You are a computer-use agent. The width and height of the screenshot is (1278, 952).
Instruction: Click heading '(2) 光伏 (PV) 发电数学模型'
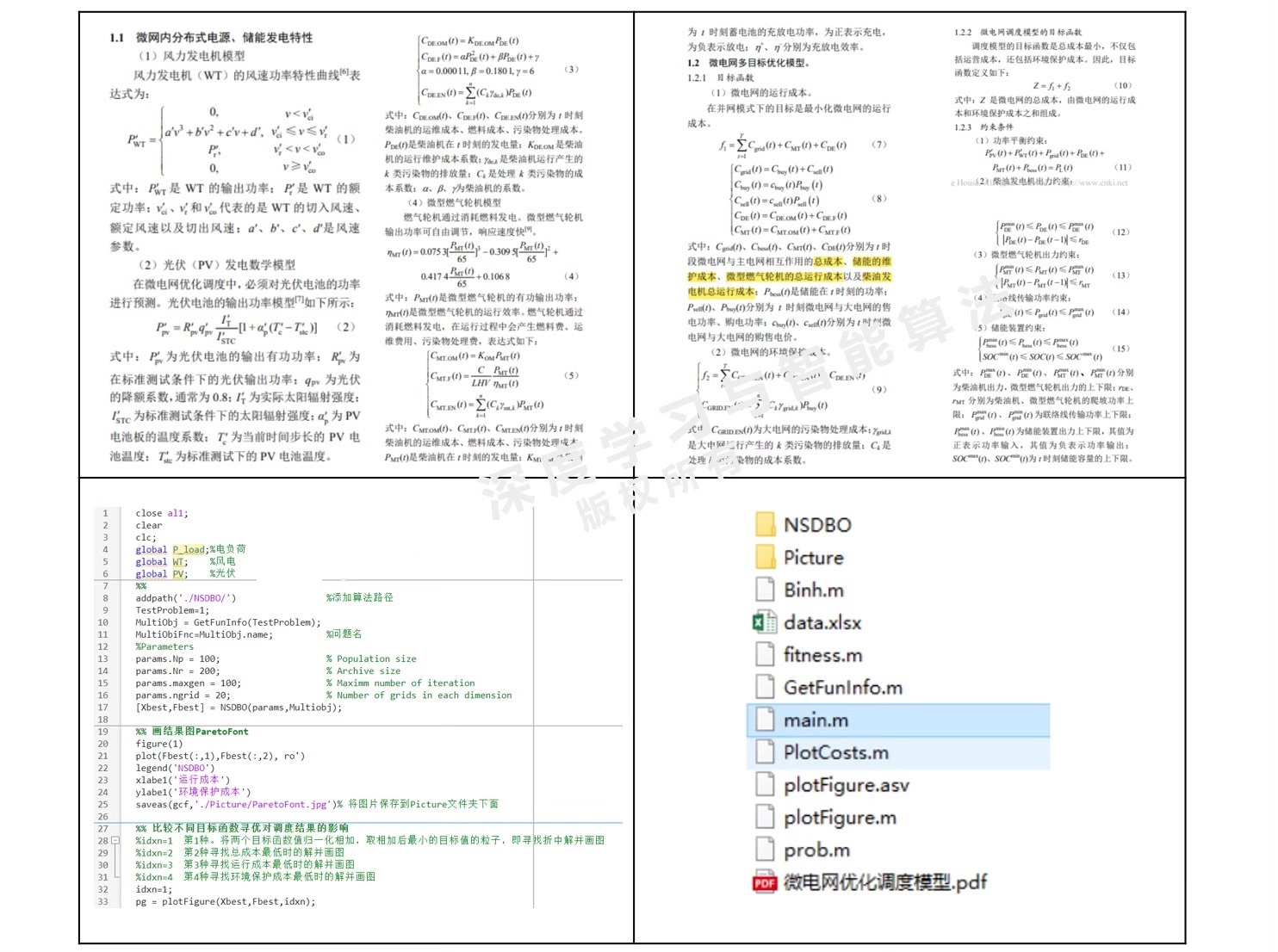[217, 264]
